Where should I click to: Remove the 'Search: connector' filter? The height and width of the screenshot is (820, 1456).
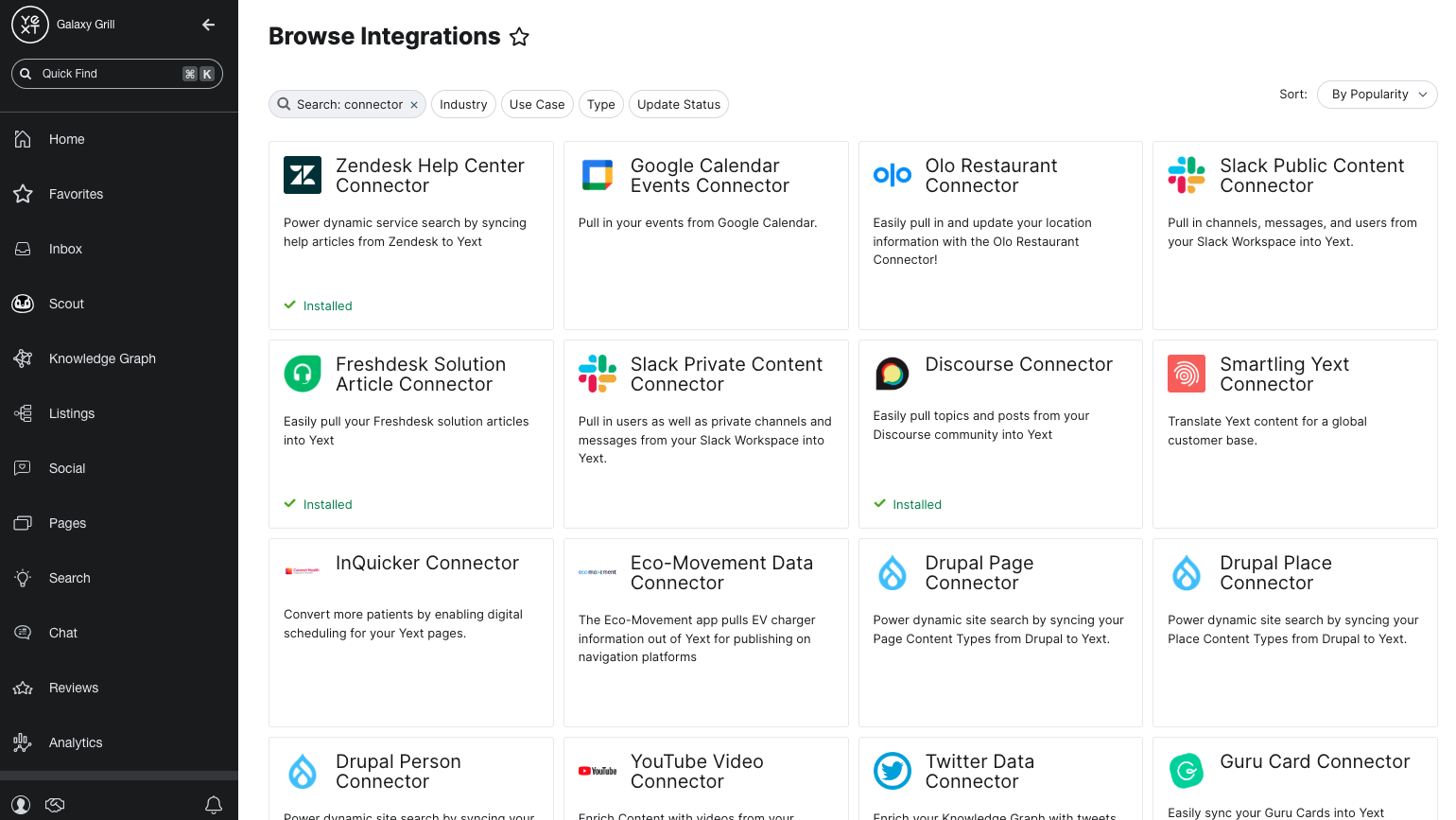pos(414,105)
